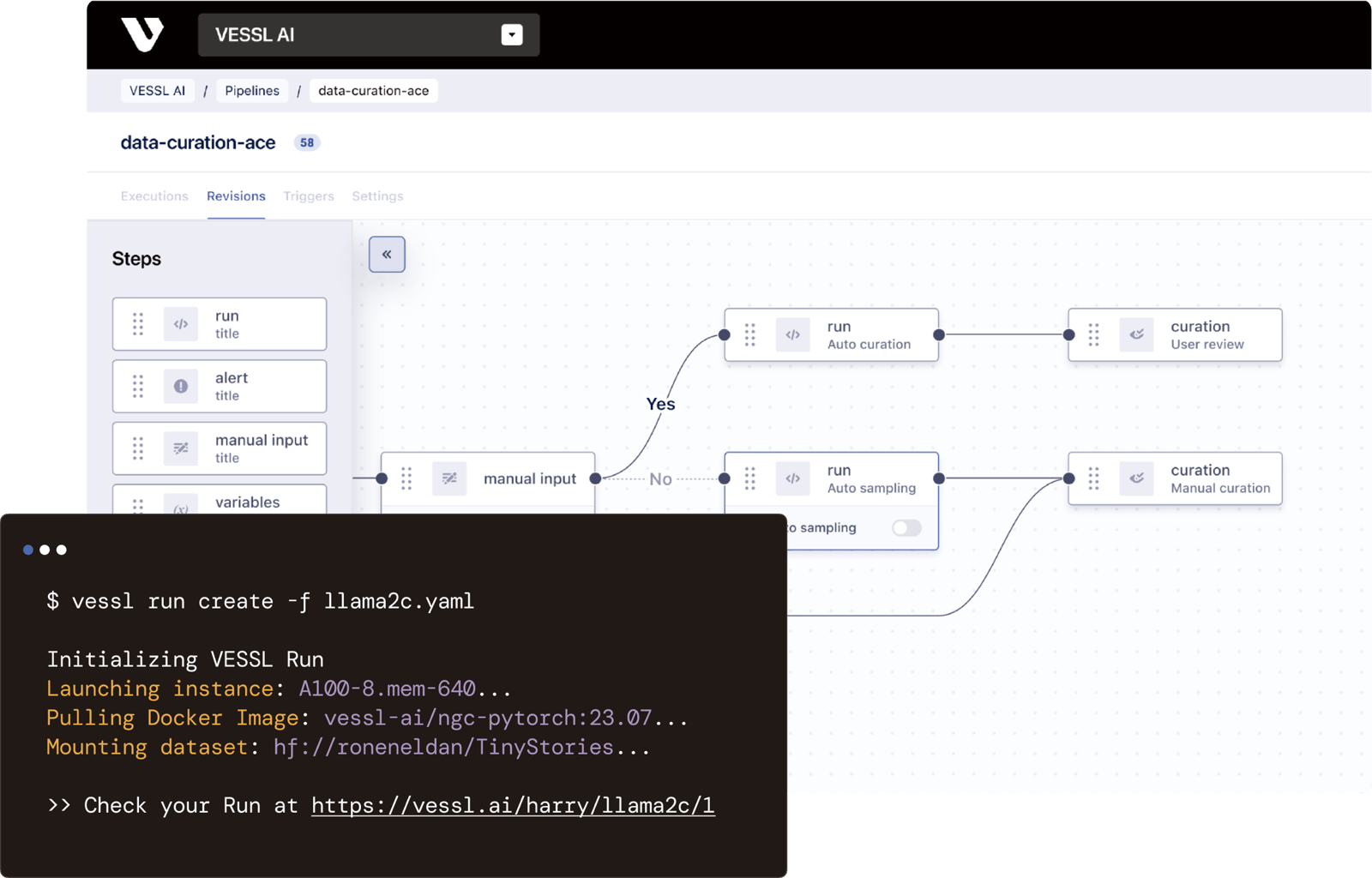Select the run step card in Steps

coord(220,324)
